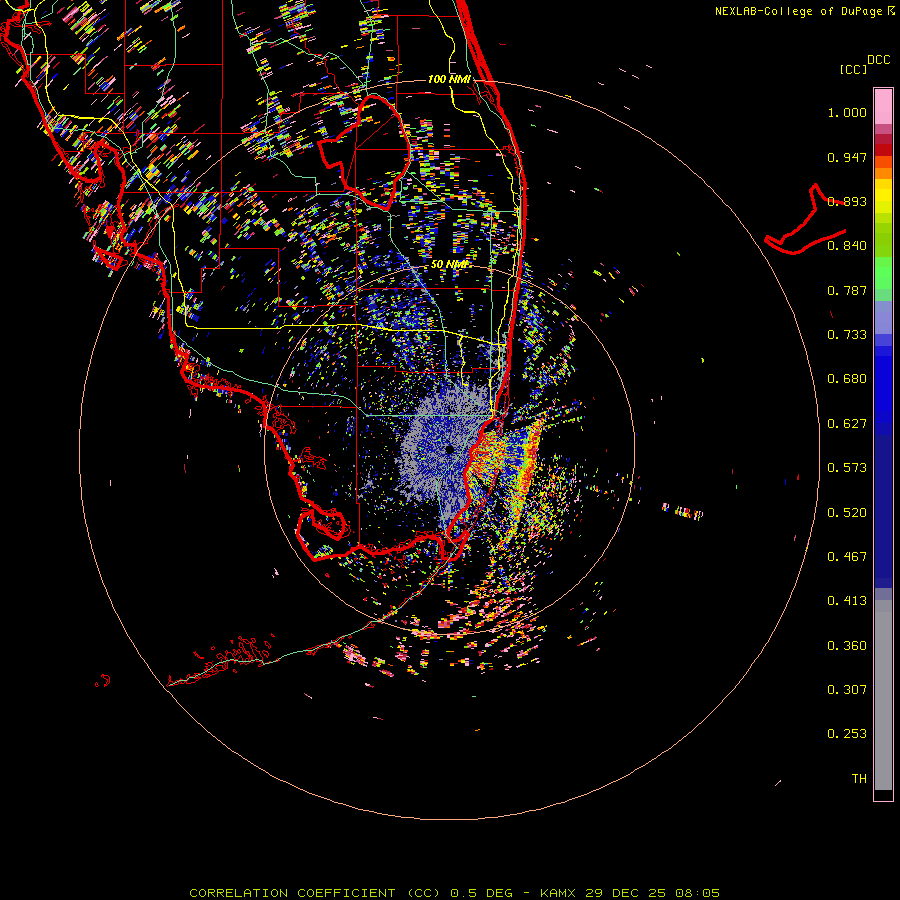
Task: Pick the large grey color bar segment
Action: pyautogui.click(x=883, y=695)
